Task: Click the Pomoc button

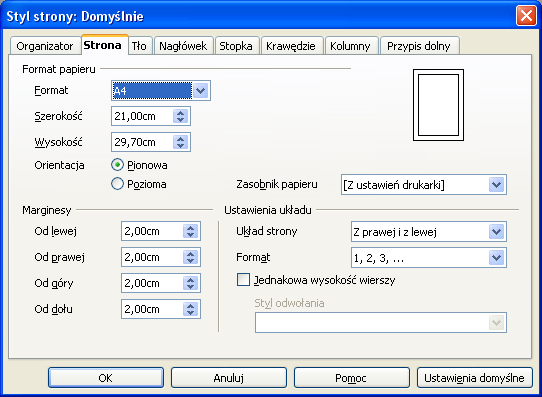Action: click(x=352, y=378)
